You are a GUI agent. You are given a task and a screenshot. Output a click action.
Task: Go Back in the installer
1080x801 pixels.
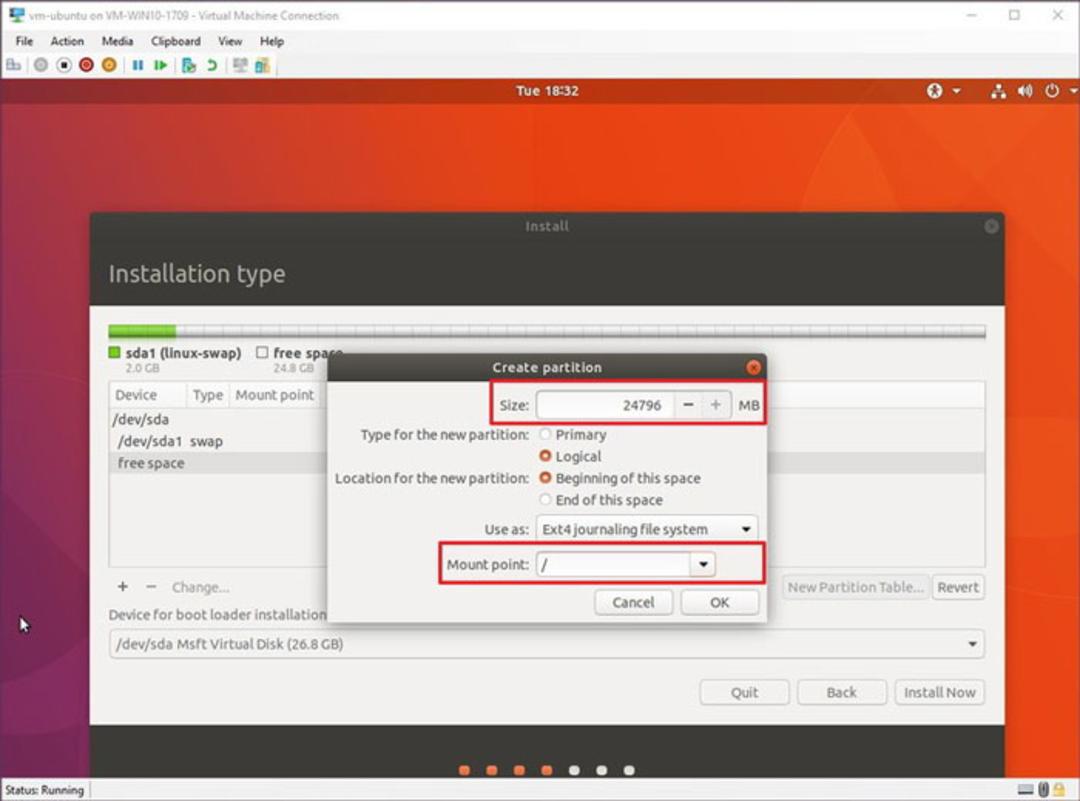[x=842, y=692]
